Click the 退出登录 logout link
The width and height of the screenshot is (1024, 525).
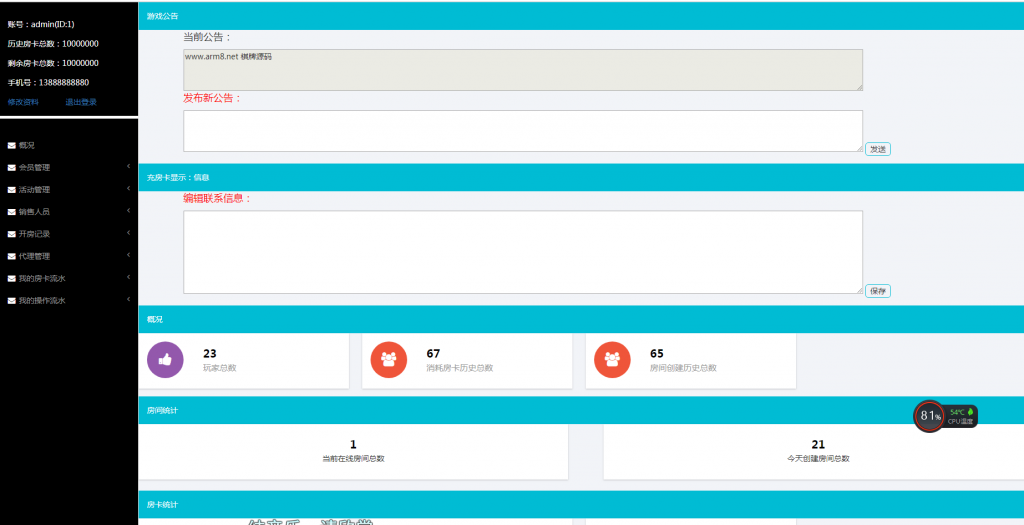[81, 103]
